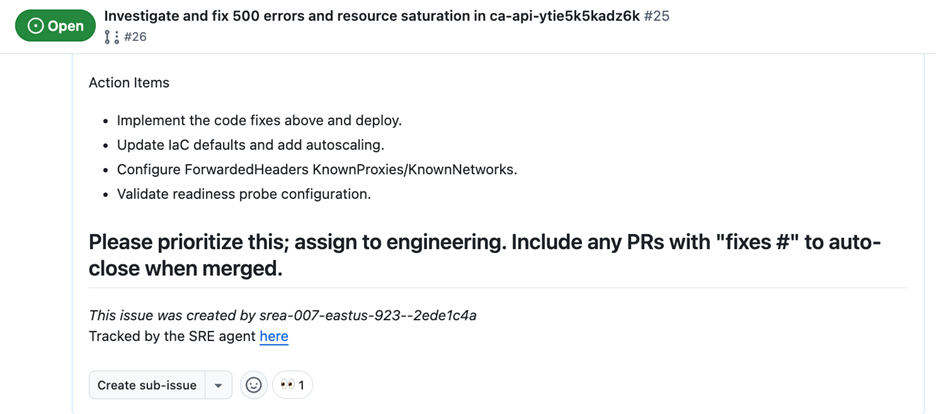
Task: Click 'Configure ForwardedHeaders KnownProxies' bullet
Action: click(x=317, y=169)
